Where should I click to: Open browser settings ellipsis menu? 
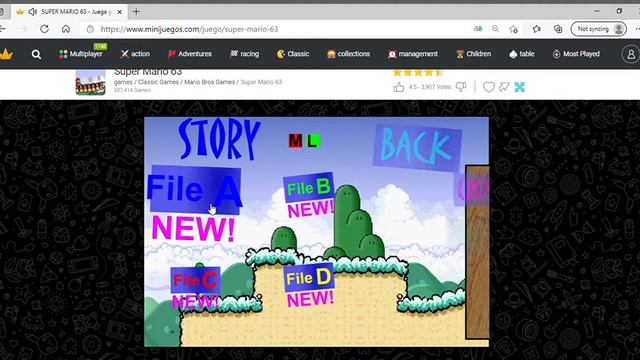point(637,29)
